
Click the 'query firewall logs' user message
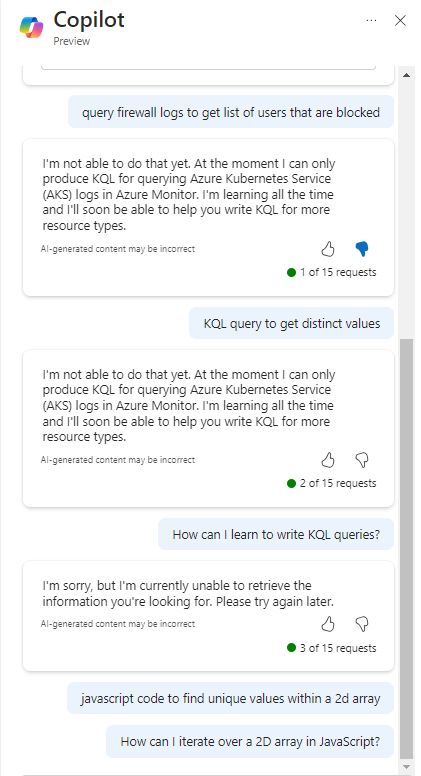tap(231, 112)
